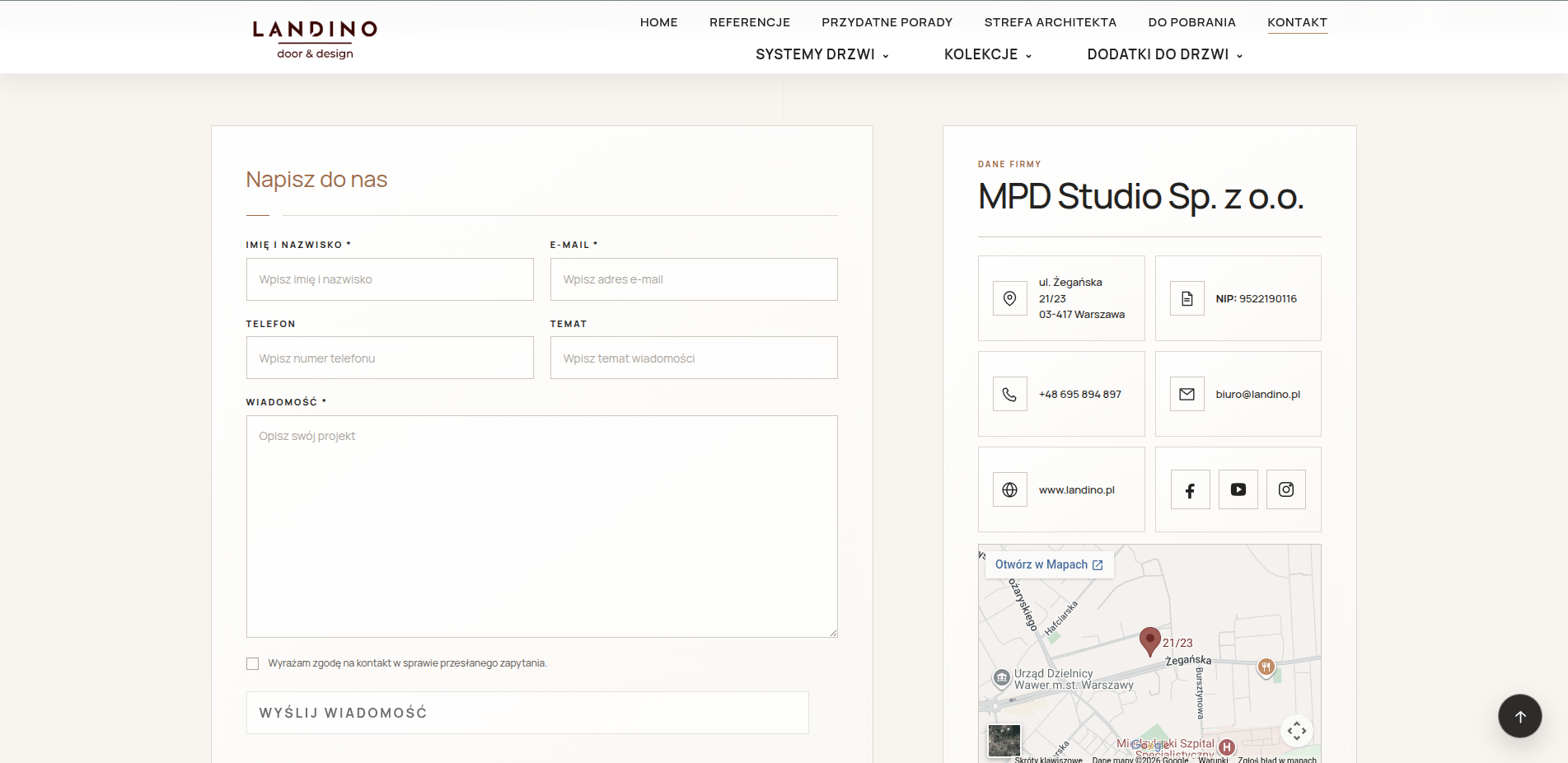Image resolution: width=1568 pixels, height=763 pixels.
Task: Click the ul. Żegańska 21/23 address text
Action: tap(1082, 298)
